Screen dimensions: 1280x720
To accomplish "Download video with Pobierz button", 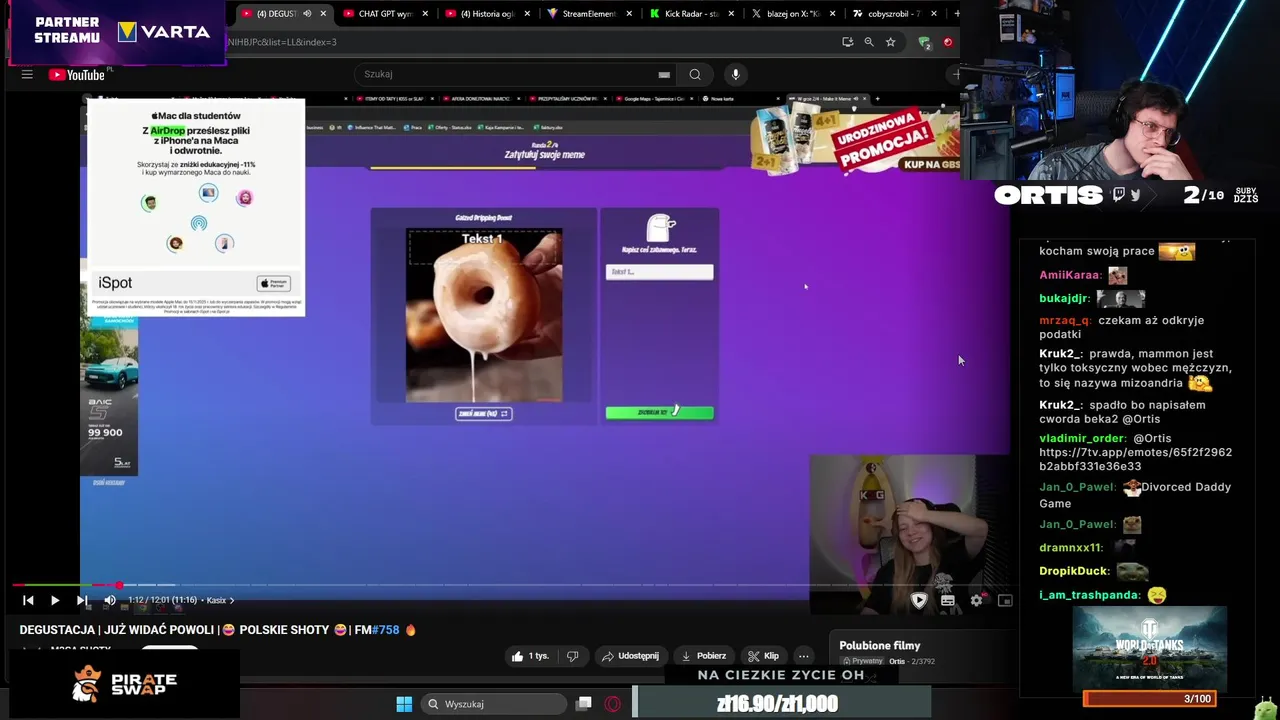I will (x=704, y=656).
